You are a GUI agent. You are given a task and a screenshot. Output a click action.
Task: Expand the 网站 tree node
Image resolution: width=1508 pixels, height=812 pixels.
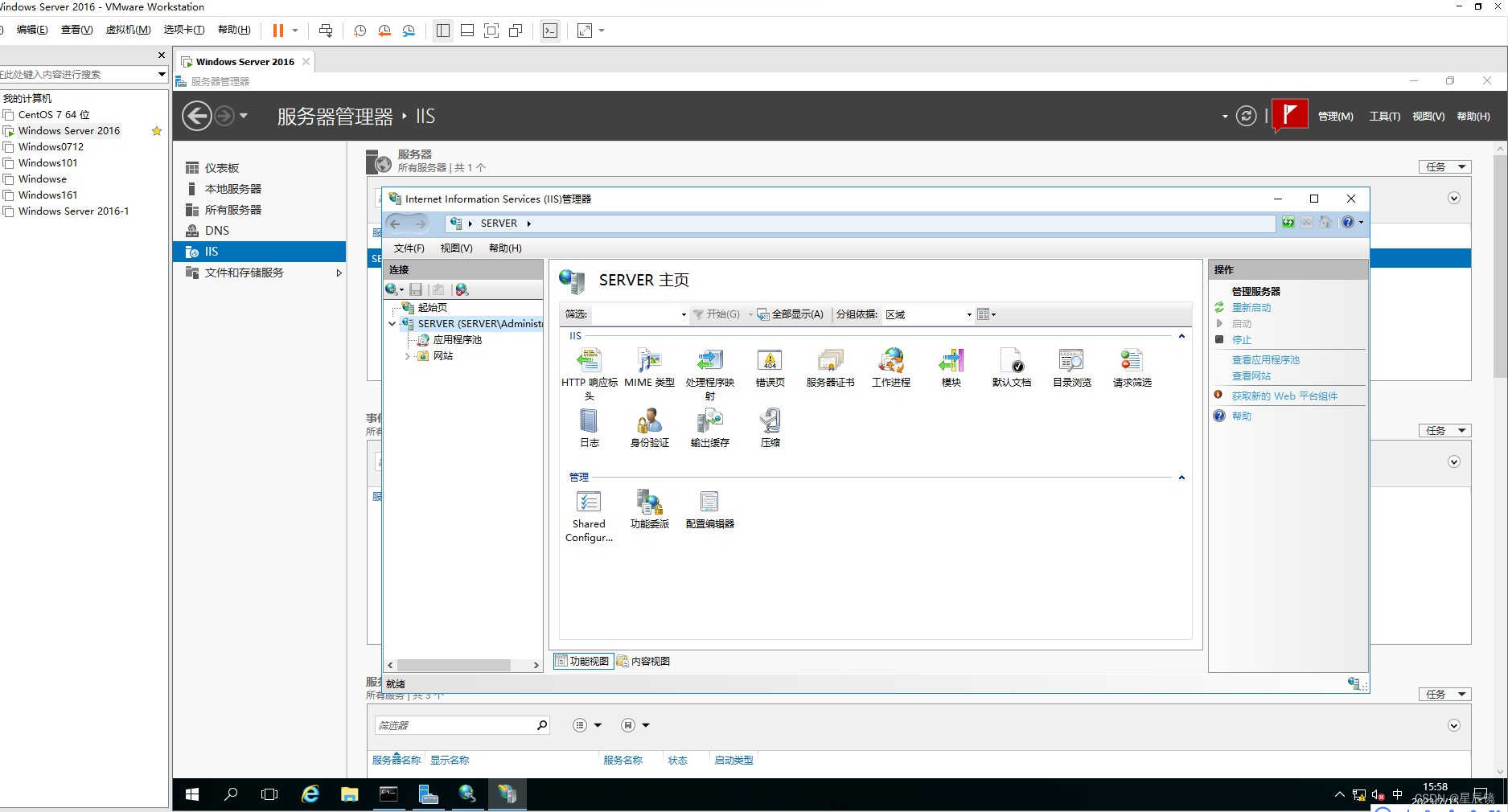[408, 356]
